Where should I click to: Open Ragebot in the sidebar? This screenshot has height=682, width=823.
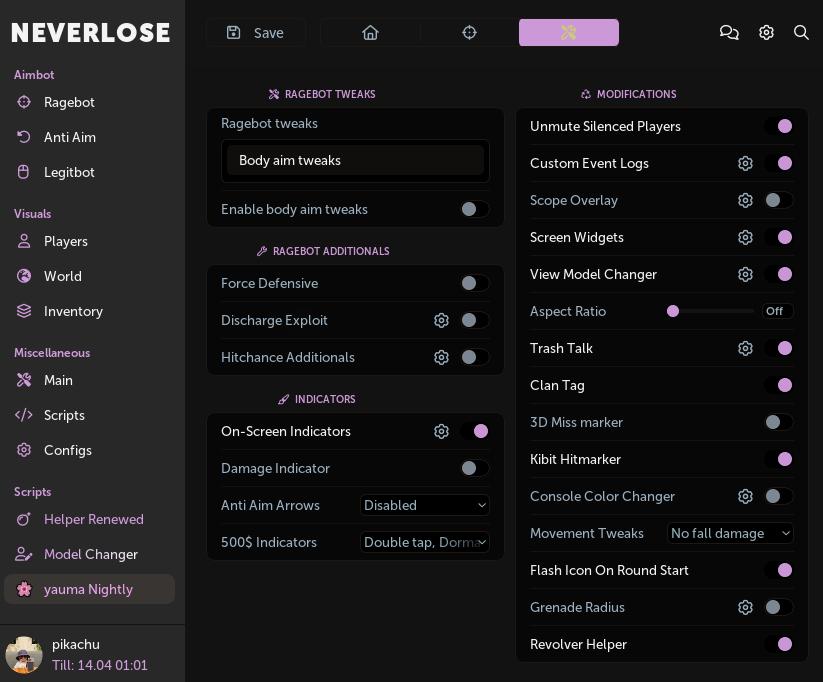pos(69,102)
